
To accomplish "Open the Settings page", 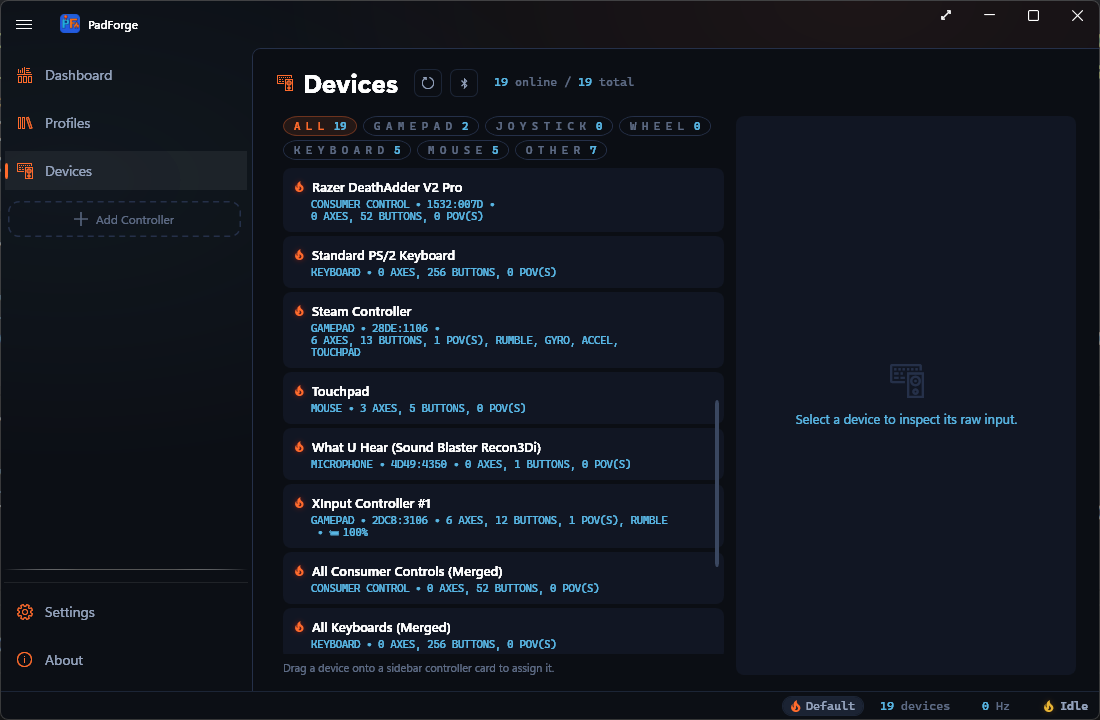I will point(126,612).
